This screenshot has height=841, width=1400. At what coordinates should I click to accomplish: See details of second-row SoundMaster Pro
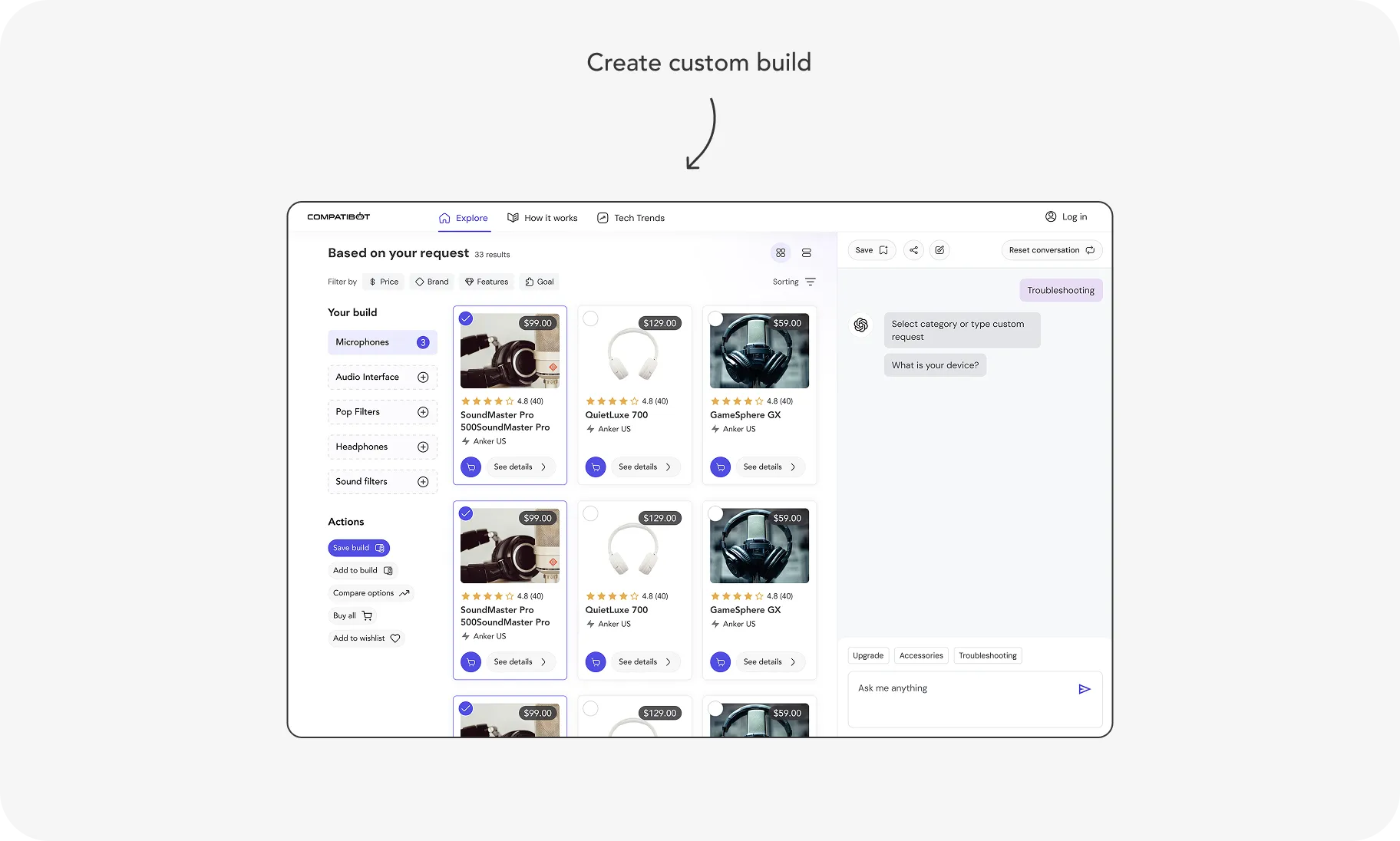pyautogui.click(x=520, y=661)
